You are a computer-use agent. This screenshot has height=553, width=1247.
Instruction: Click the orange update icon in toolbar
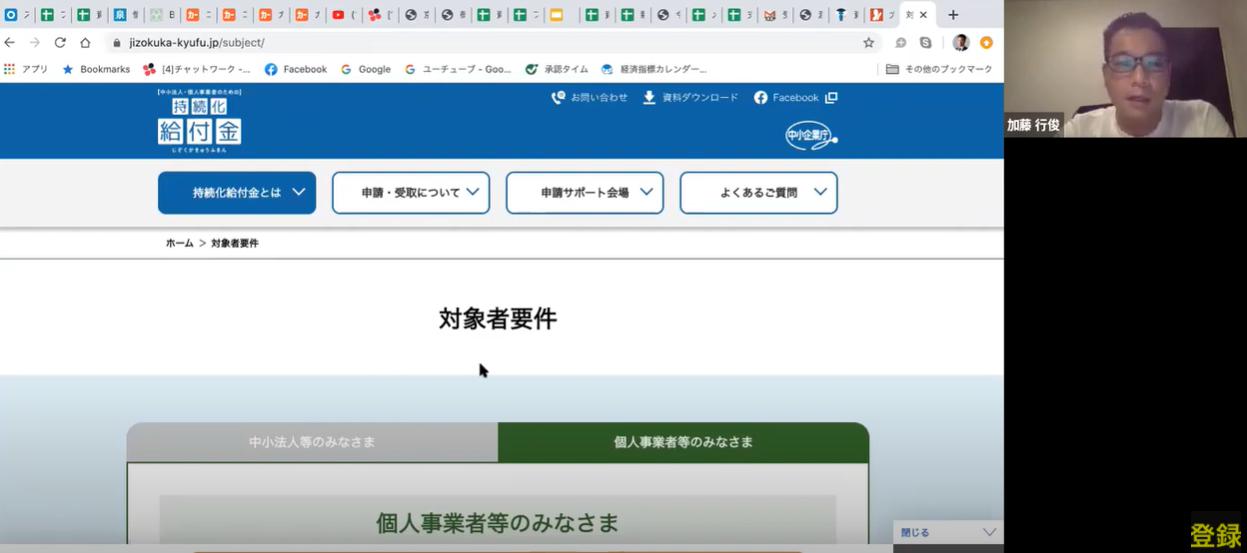pyautogui.click(x=986, y=43)
